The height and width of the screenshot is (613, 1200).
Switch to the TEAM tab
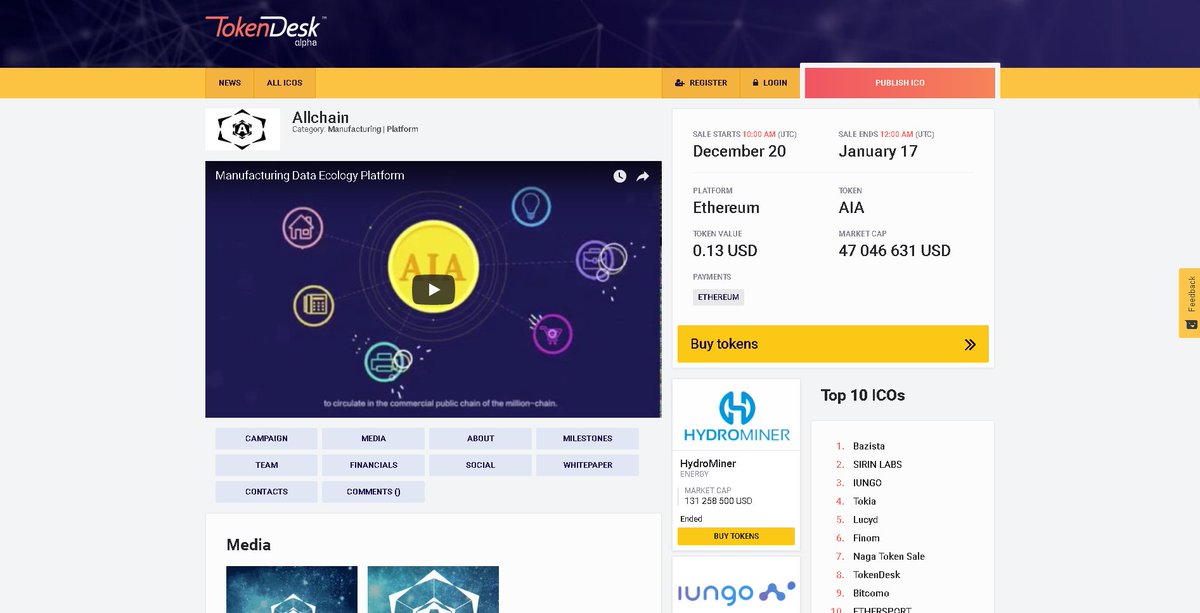pos(266,465)
